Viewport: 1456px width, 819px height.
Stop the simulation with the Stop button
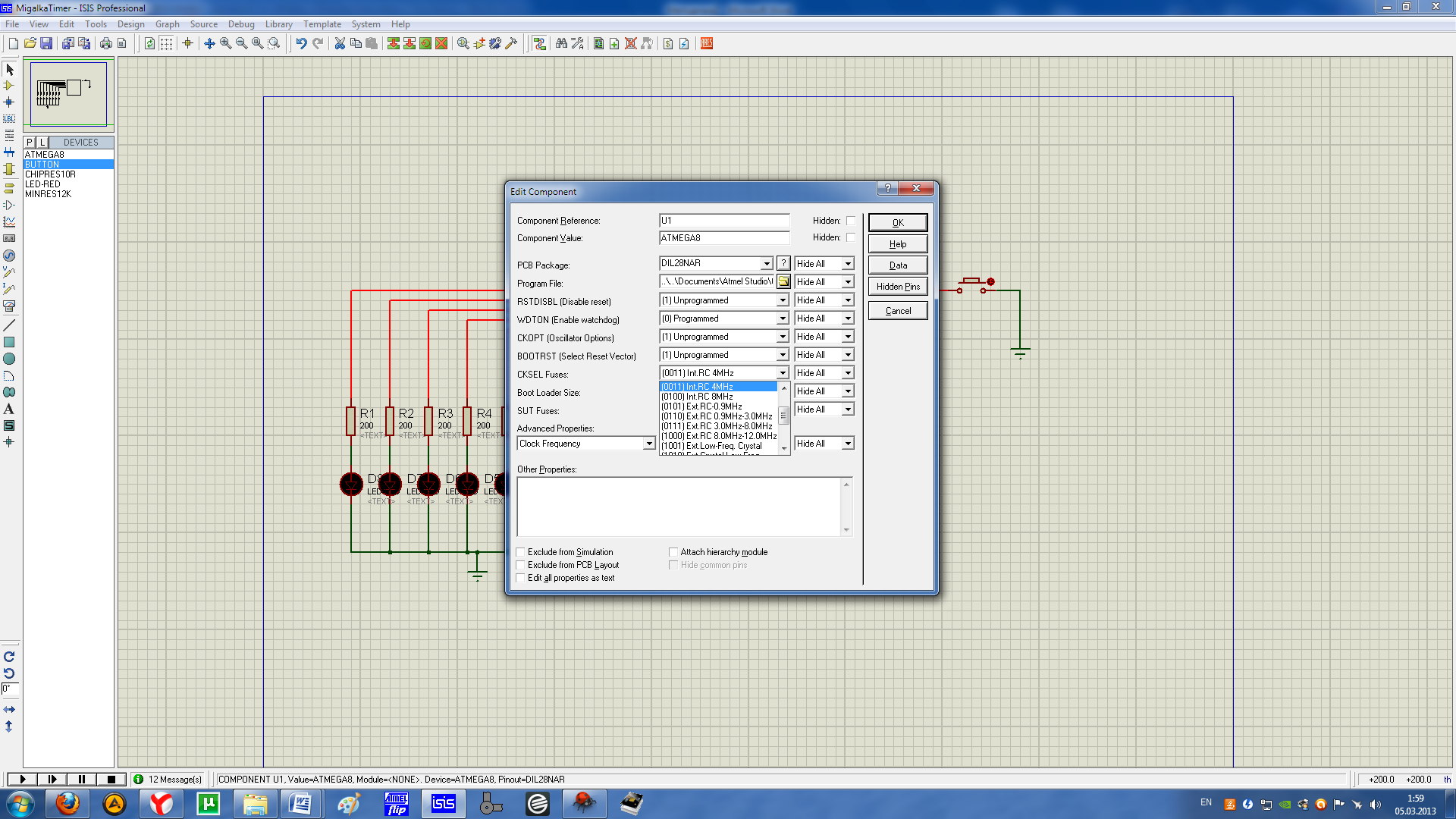click(x=111, y=779)
